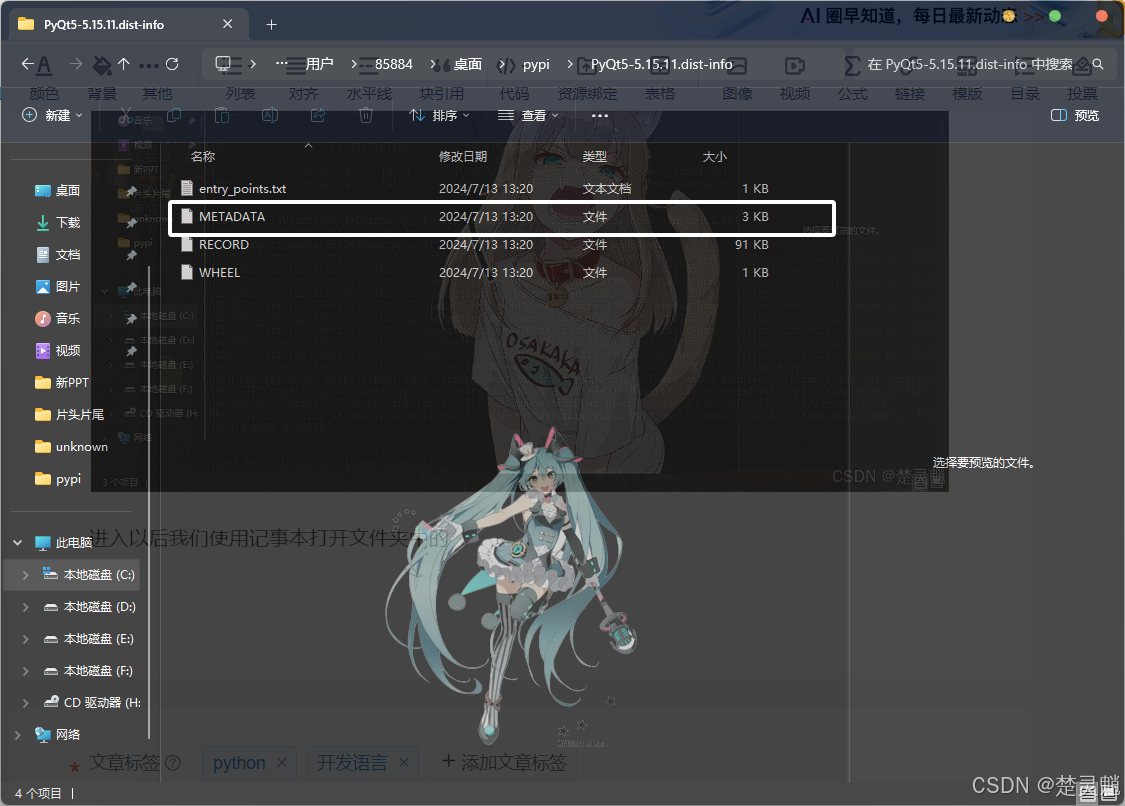Screen dimensions: 1125x806
Task: Expand 本地磁盘 (F:) tree node
Action: [25, 671]
